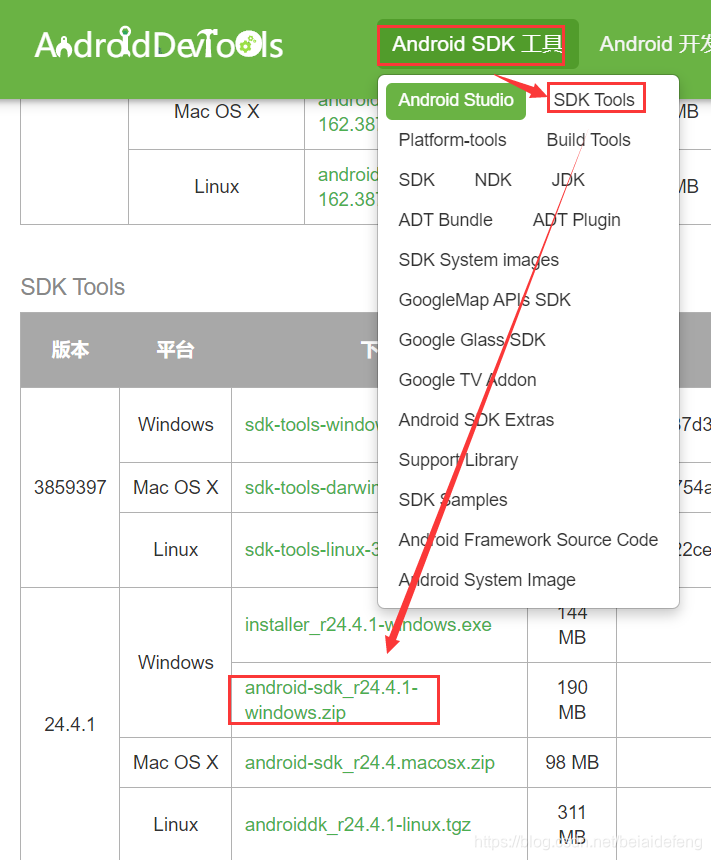Open the Android 开发 menu in header

coord(655,44)
